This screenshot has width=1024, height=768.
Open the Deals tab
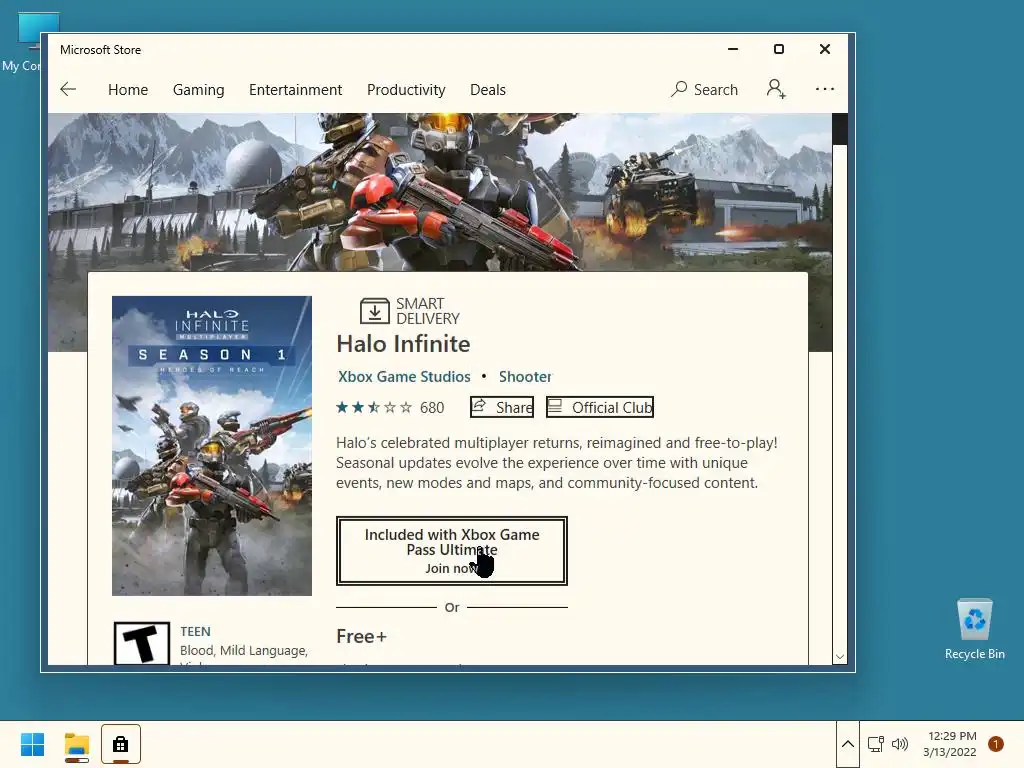point(488,89)
